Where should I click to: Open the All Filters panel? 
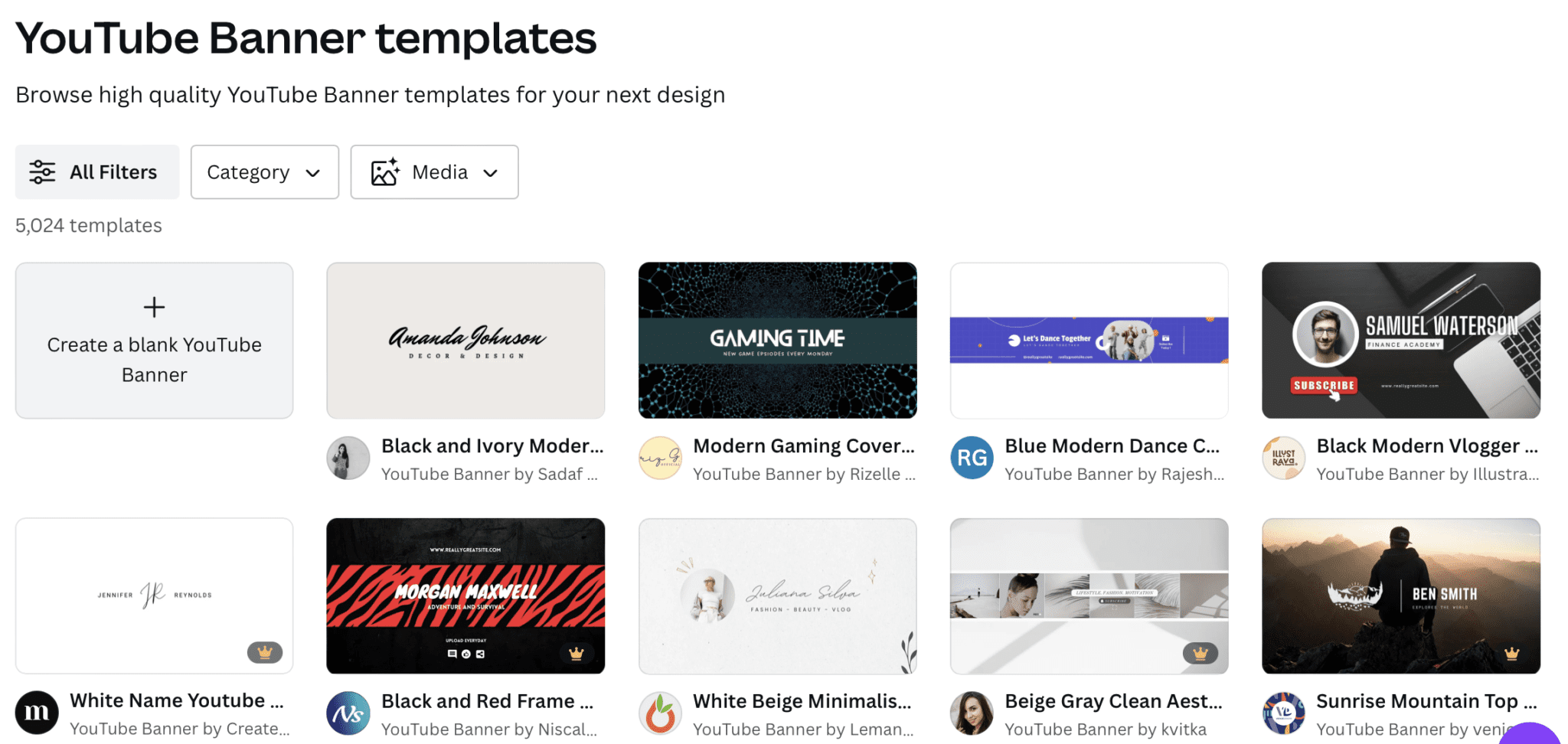pos(97,172)
